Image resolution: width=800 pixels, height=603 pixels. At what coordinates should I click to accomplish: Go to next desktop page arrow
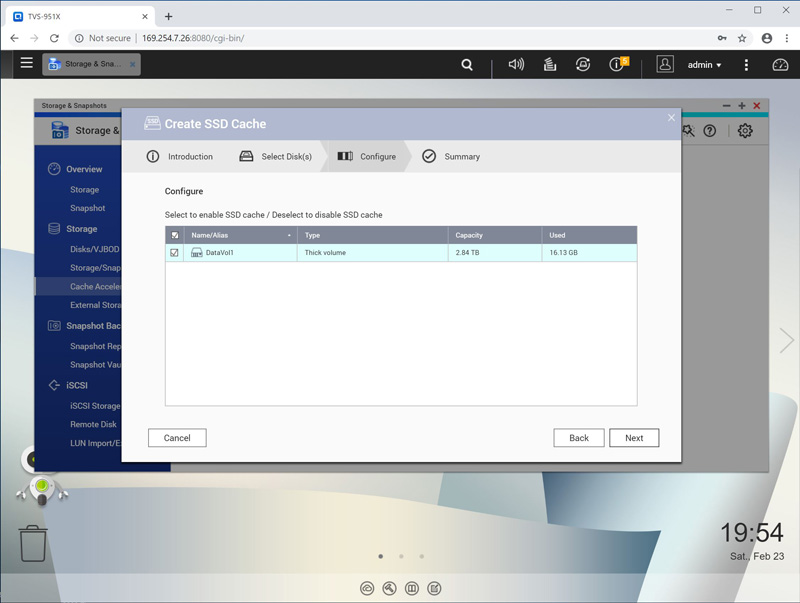[x=787, y=340]
